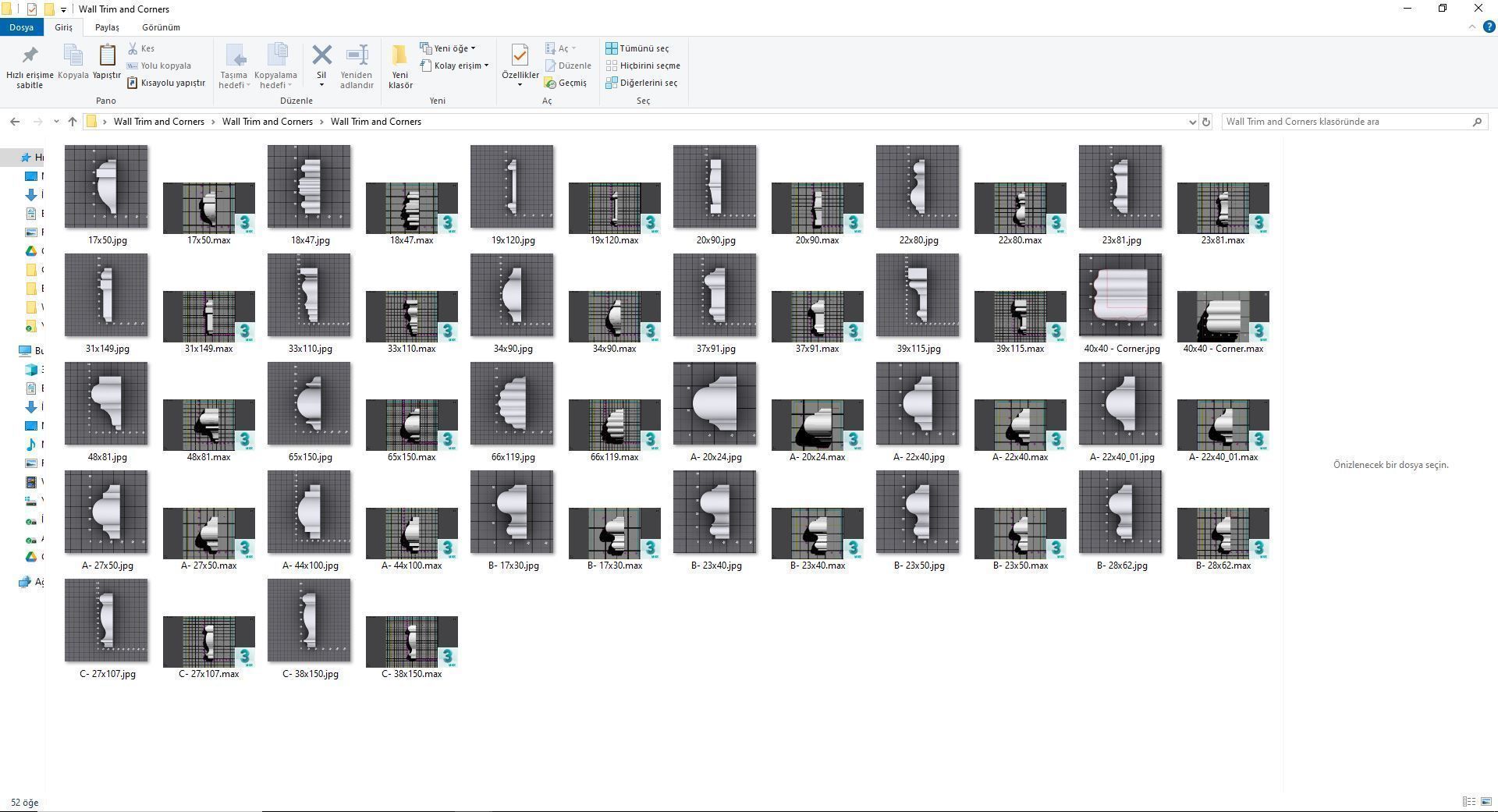Click Tümünü seç select all
Screen dimensions: 1498x812
pyautogui.click(x=637, y=48)
